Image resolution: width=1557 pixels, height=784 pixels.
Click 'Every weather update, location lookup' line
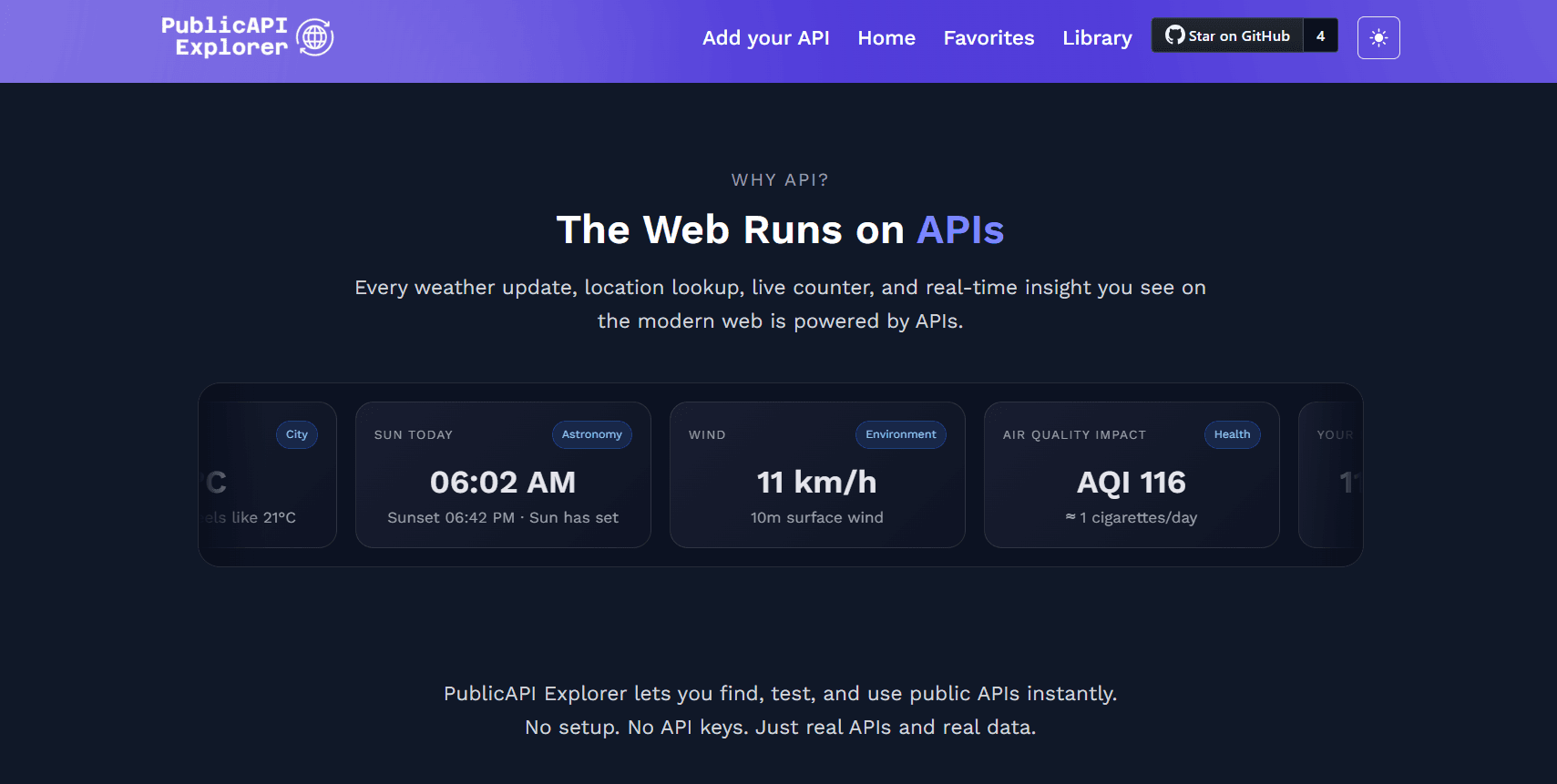click(x=781, y=288)
